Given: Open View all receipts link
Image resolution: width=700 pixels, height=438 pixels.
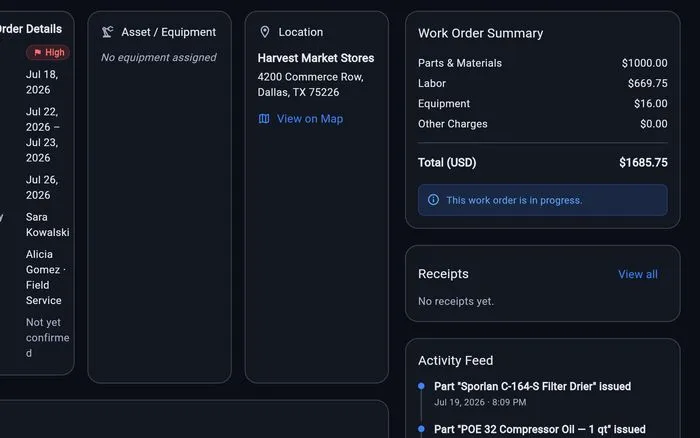Looking at the screenshot, I should 638,274.
